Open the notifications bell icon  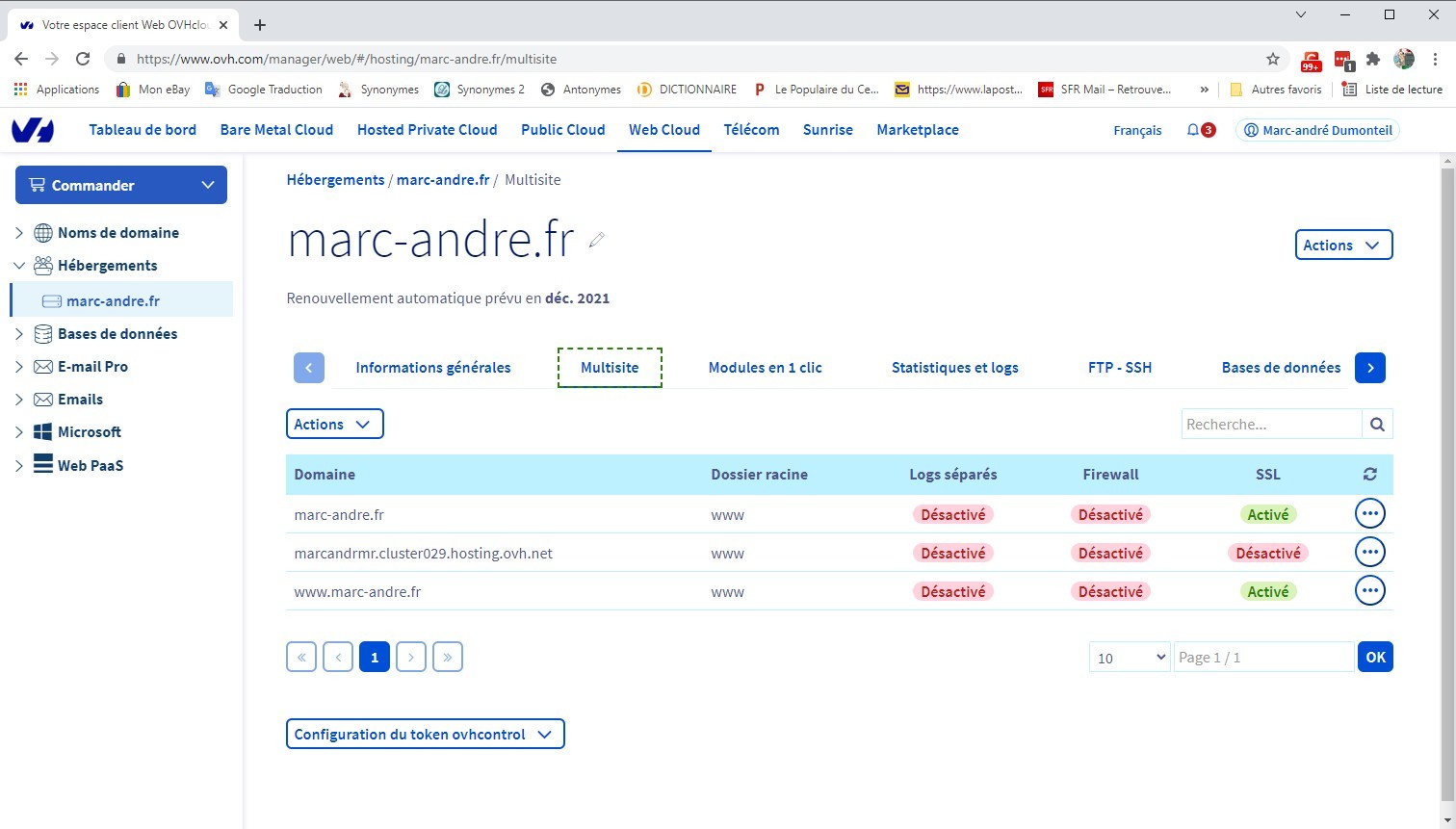(x=1194, y=130)
